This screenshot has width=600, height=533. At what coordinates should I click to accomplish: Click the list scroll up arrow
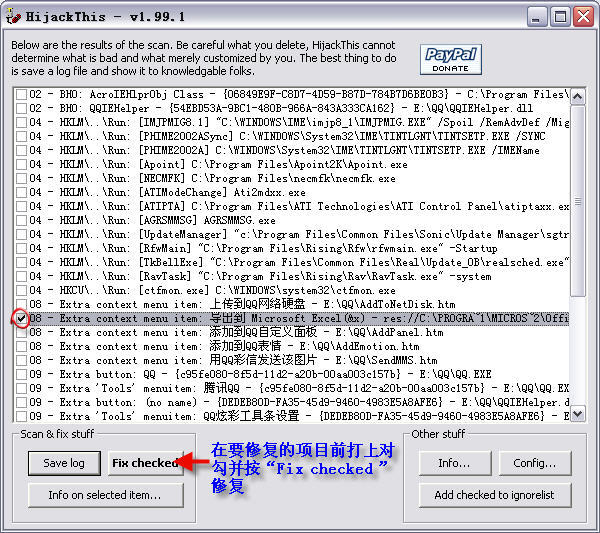[578, 96]
